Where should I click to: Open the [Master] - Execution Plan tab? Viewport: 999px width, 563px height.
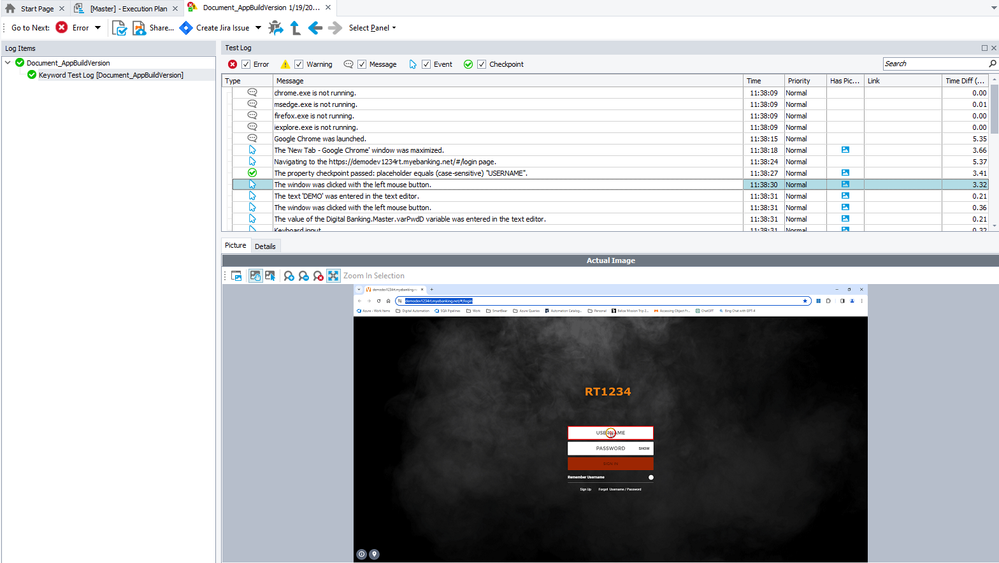(x=123, y=8)
